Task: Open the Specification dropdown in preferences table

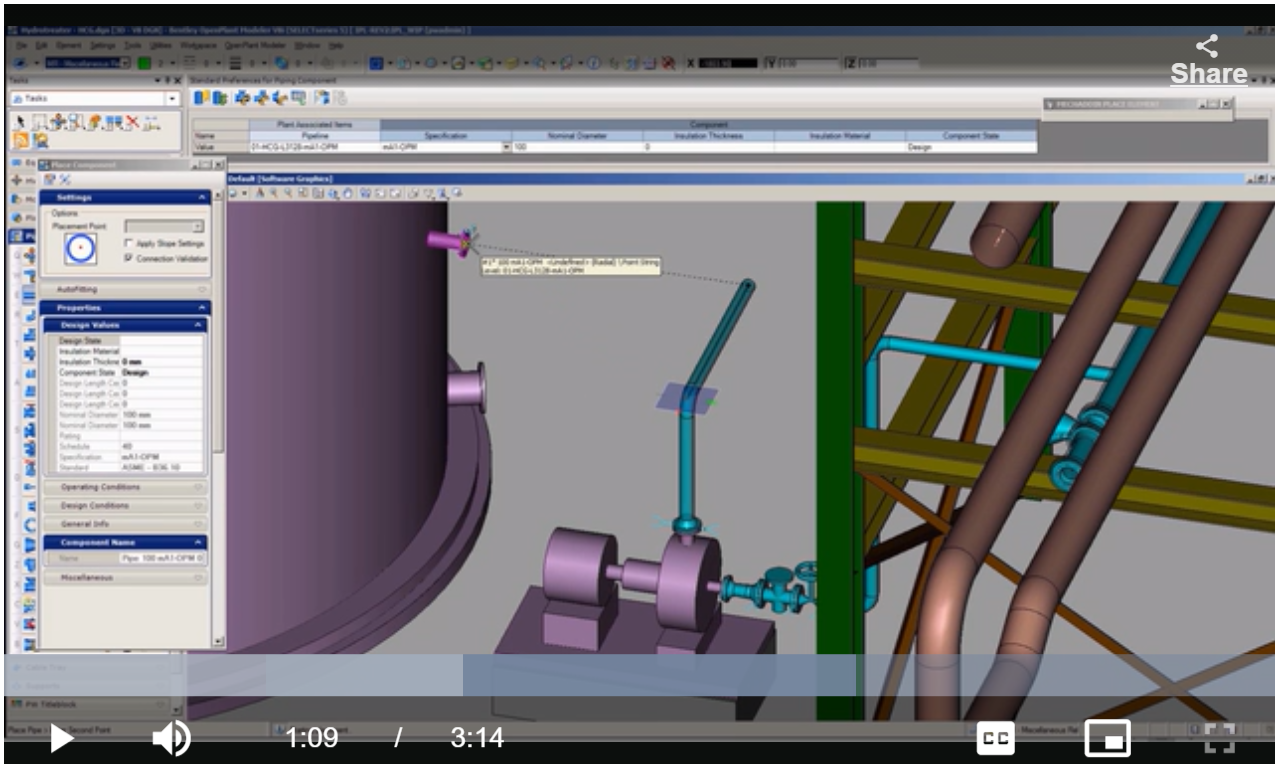Action: (506, 147)
